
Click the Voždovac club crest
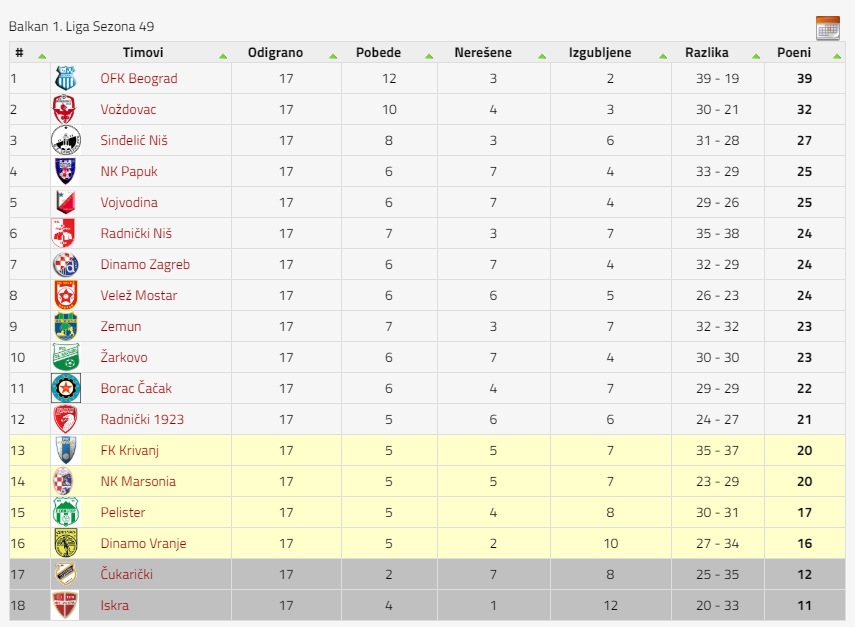[x=64, y=109]
